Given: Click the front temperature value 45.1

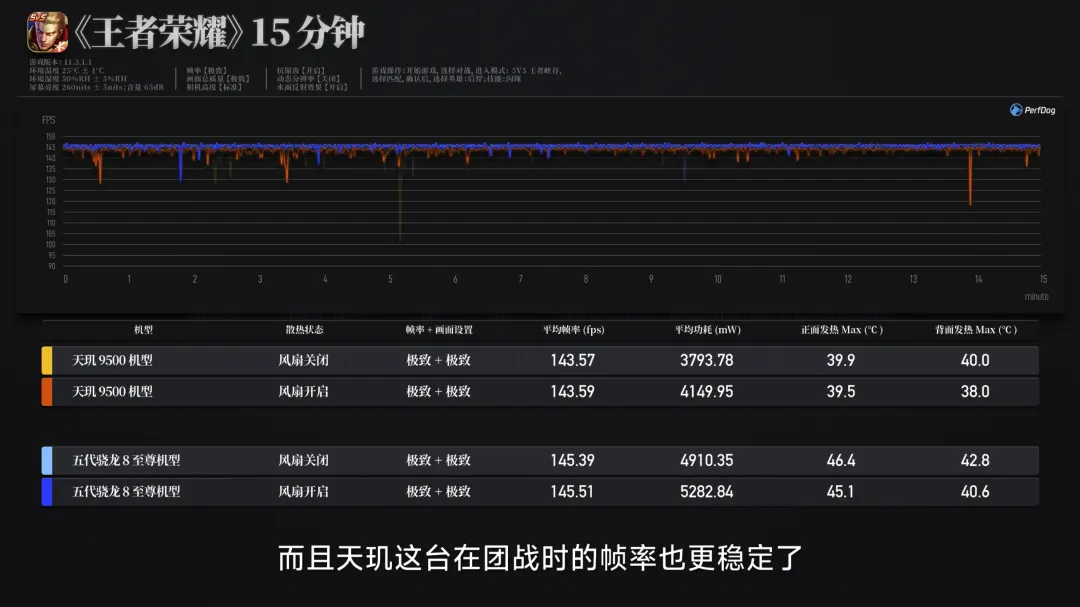Looking at the screenshot, I should point(840,492).
